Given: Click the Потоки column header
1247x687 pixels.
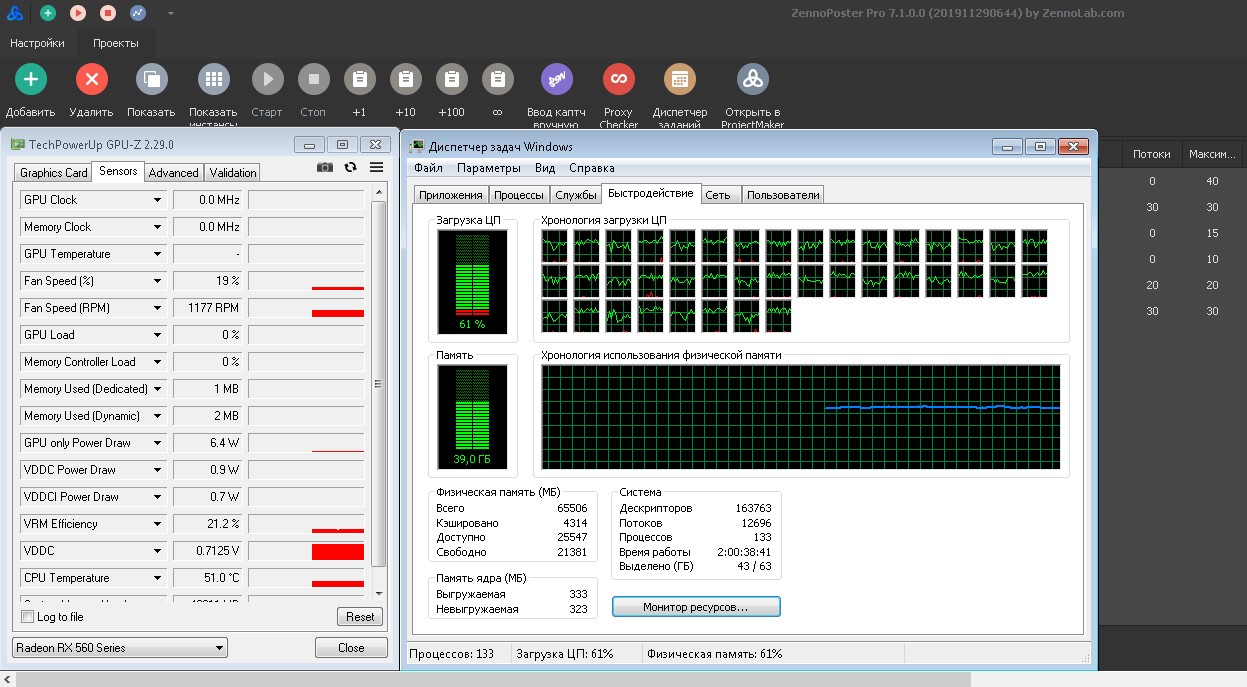Looking at the screenshot, I should click(1152, 154).
